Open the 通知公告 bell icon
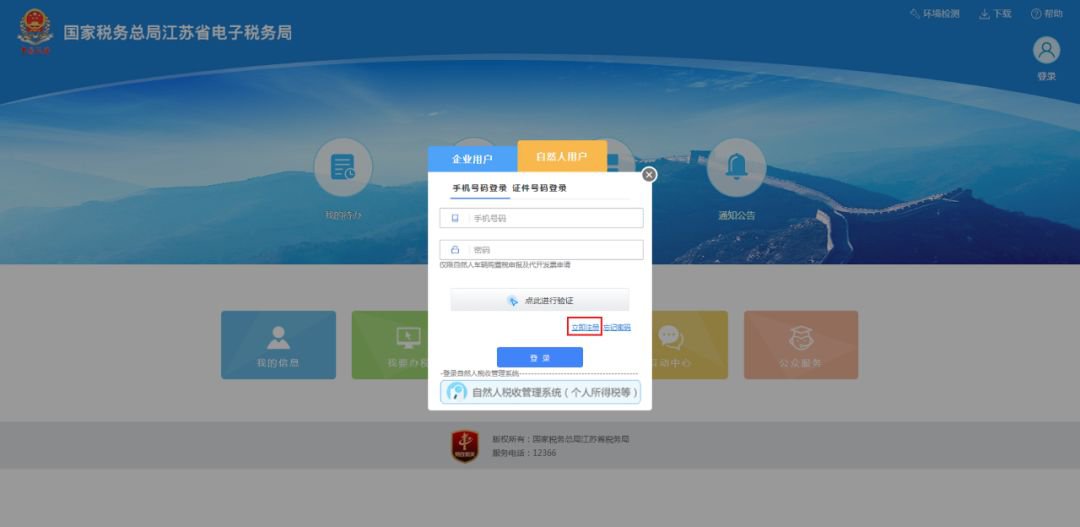This screenshot has height=527, width=1080. [x=736, y=167]
